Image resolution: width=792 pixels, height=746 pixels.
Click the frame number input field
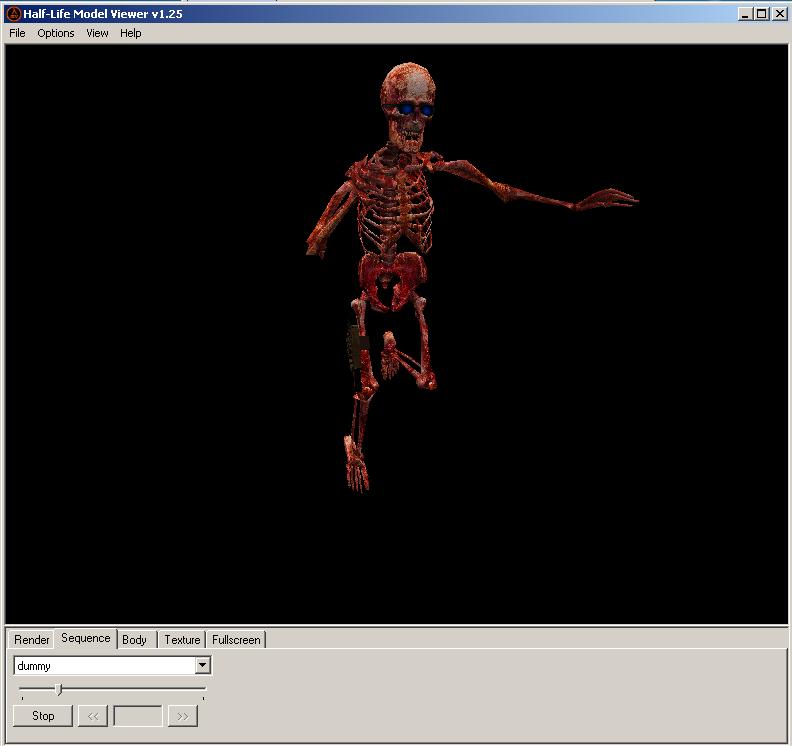pos(138,716)
